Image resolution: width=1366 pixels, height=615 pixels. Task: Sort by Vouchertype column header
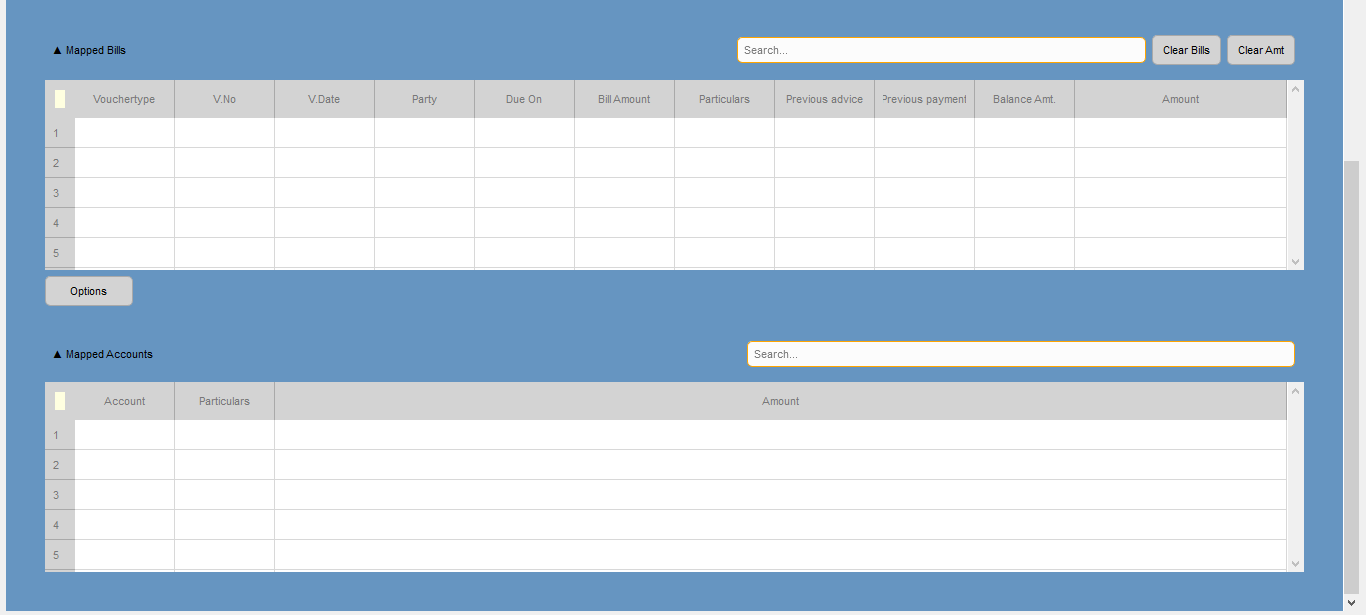coord(124,99)
